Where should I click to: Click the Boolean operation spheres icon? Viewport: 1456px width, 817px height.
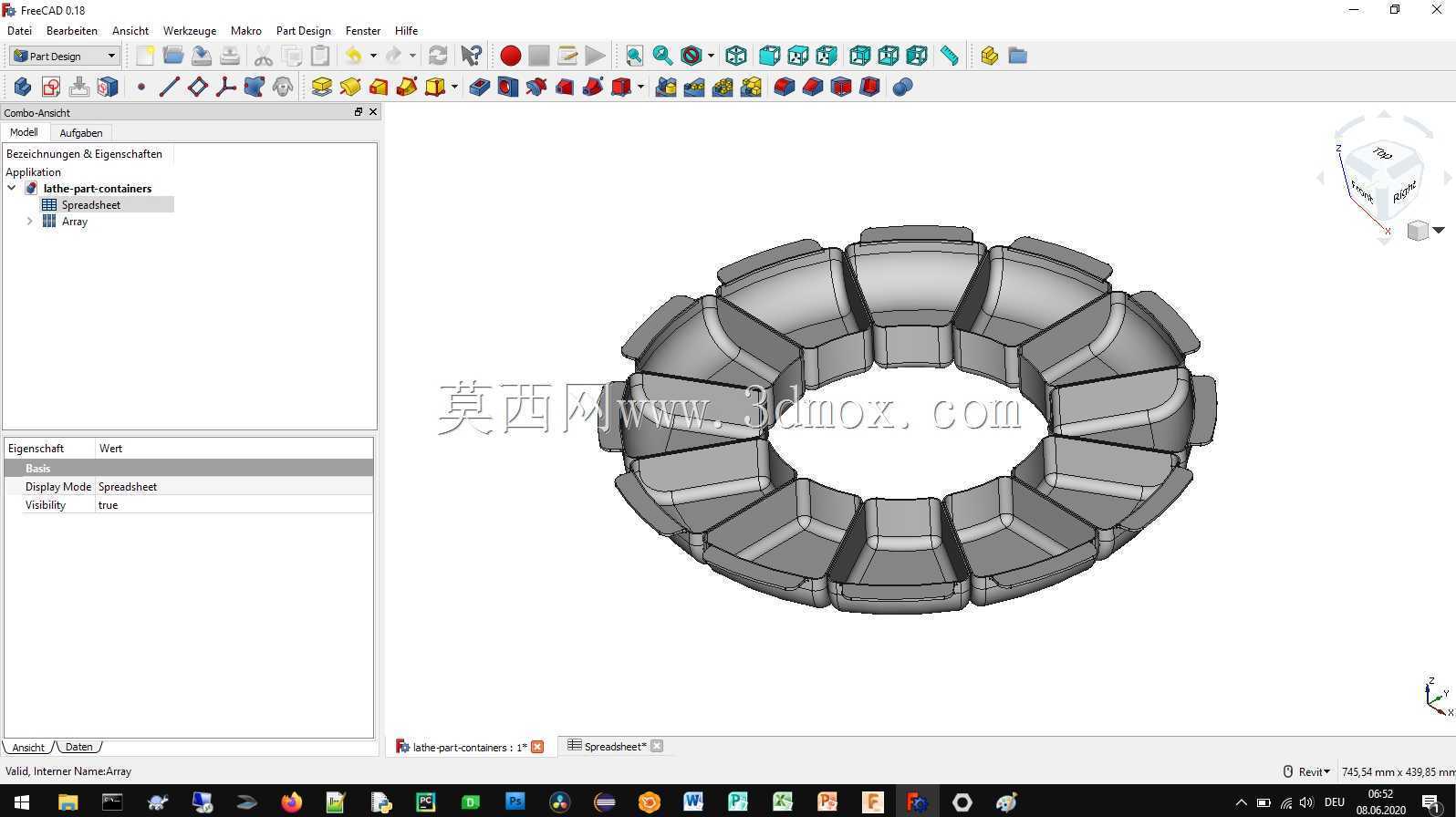(903, 87)
